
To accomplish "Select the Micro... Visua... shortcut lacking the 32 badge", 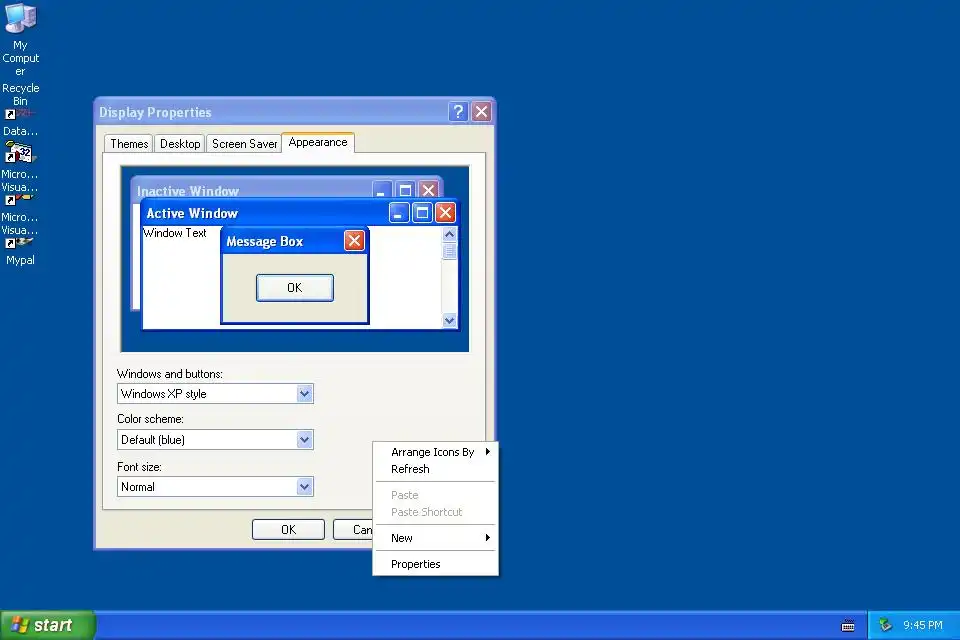I will pyautogui.click(x=20, y=214).
